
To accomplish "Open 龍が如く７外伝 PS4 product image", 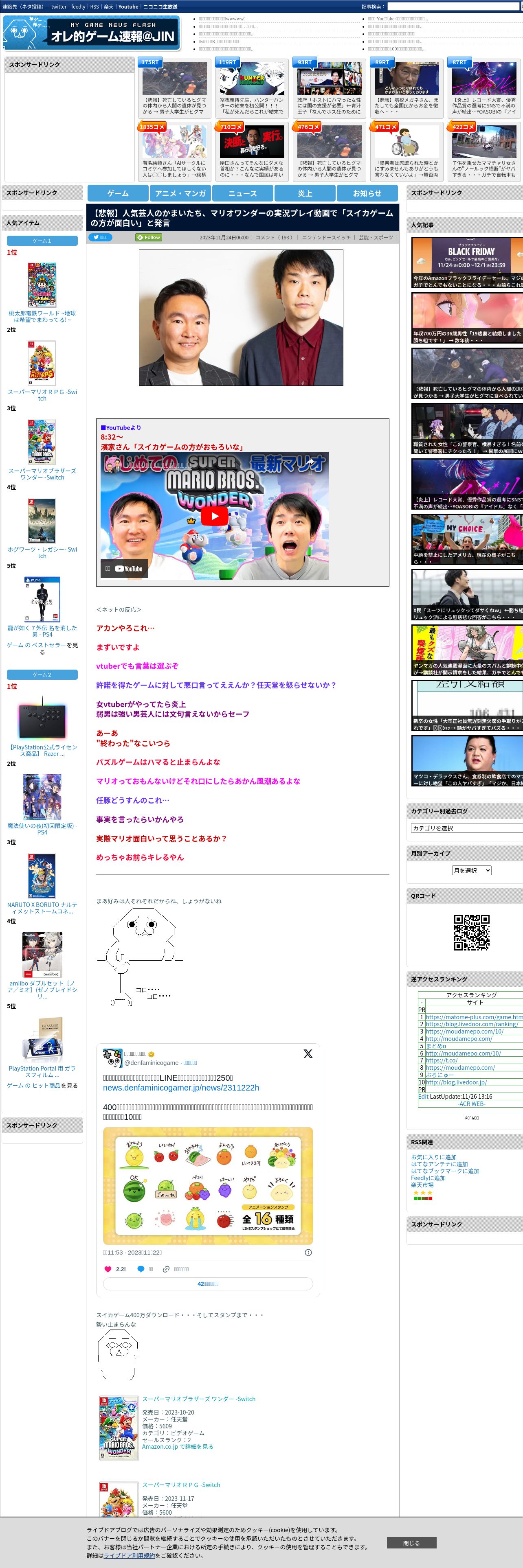I will pos(42,599).
